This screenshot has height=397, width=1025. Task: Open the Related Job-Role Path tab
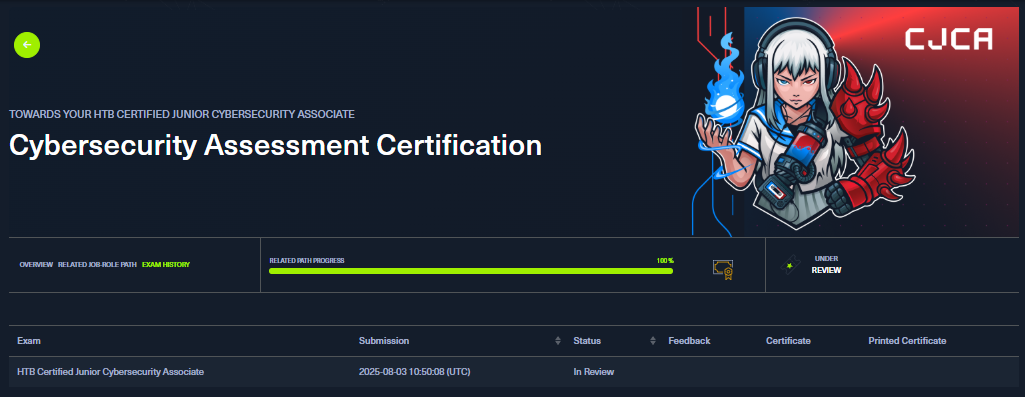[x=97, y=265]
